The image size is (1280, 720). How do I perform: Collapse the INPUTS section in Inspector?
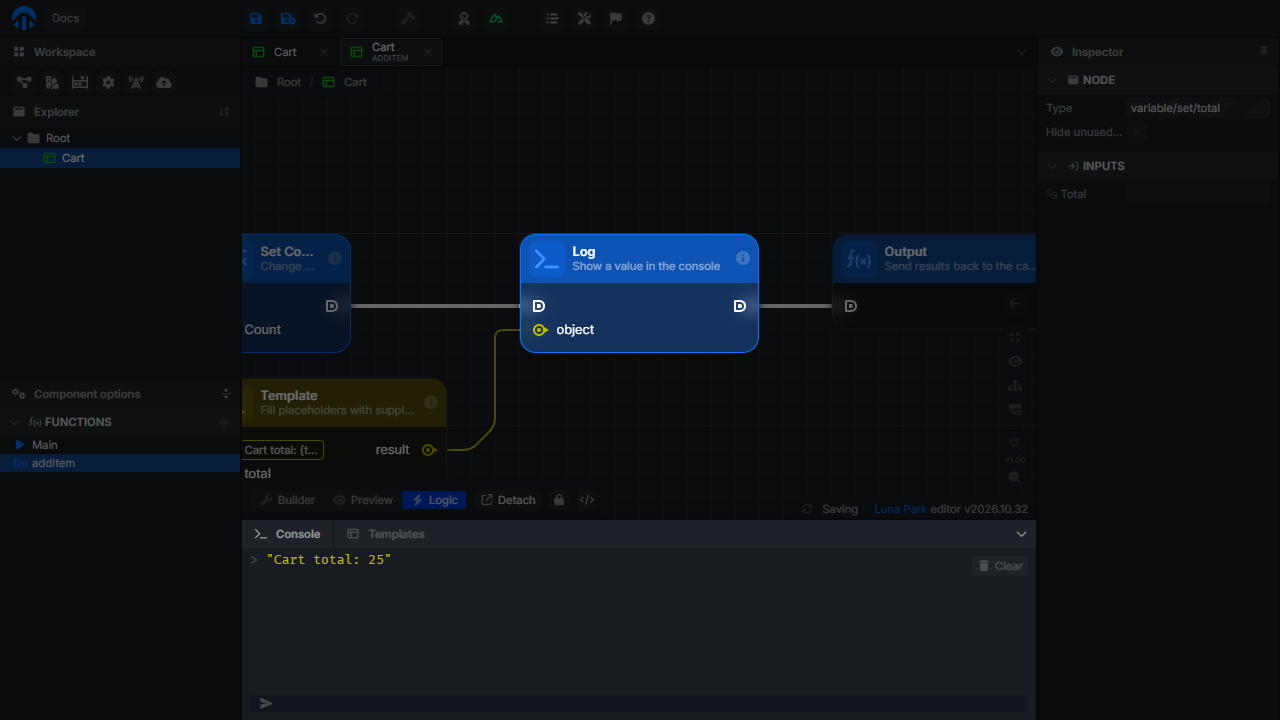[x=1052, y=166]
